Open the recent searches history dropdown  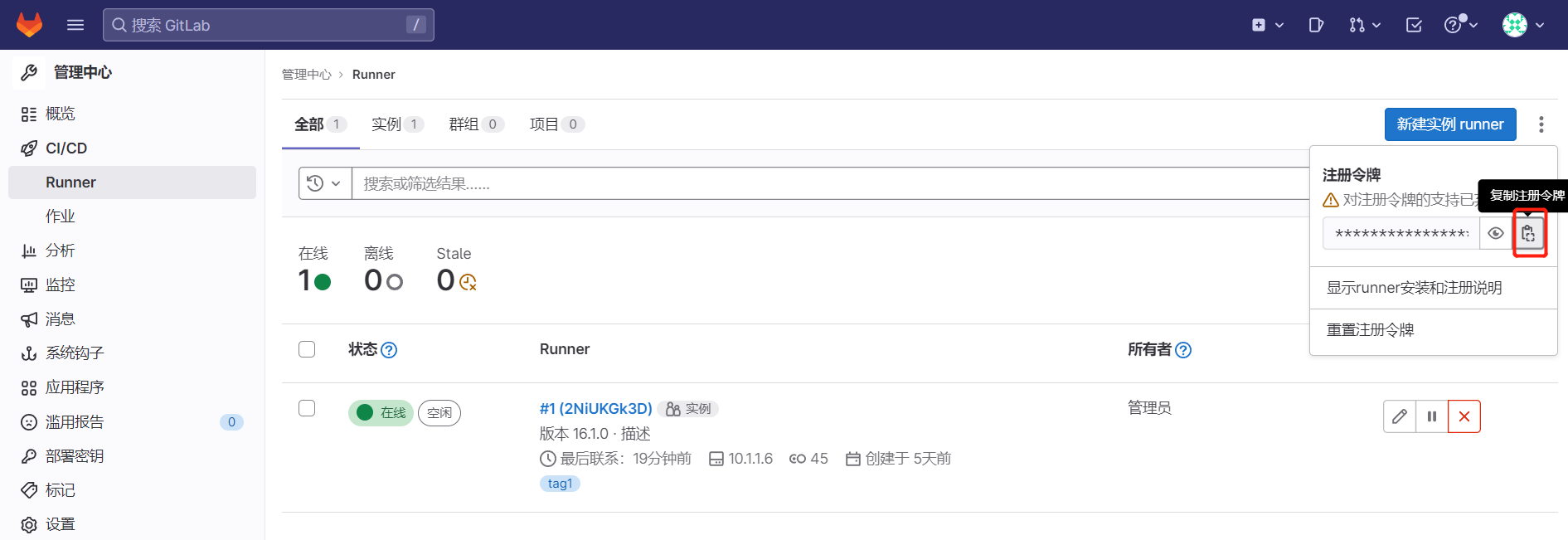(325, 183)
